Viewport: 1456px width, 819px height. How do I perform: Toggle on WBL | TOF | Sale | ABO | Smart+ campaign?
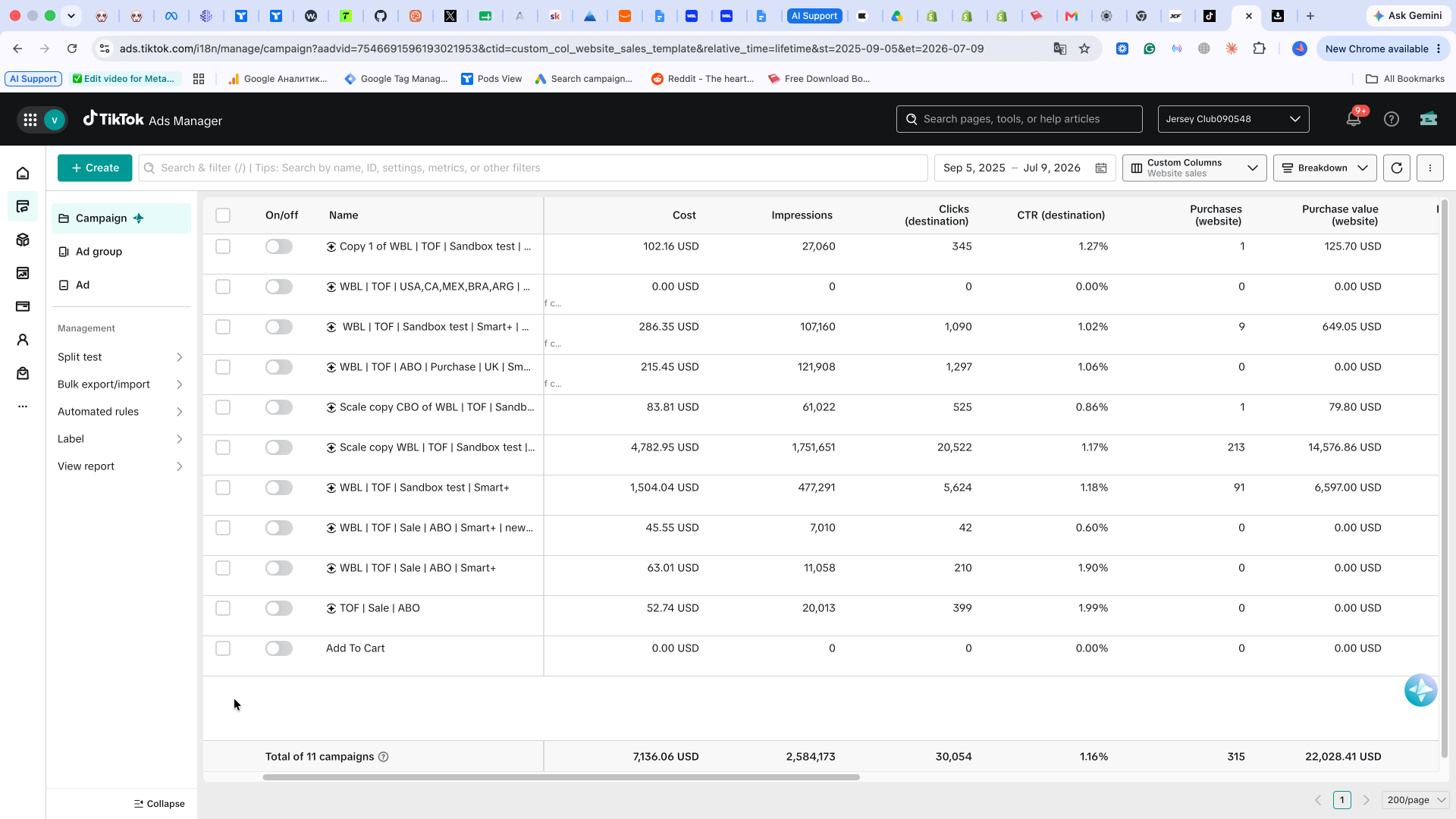point(279,568)
